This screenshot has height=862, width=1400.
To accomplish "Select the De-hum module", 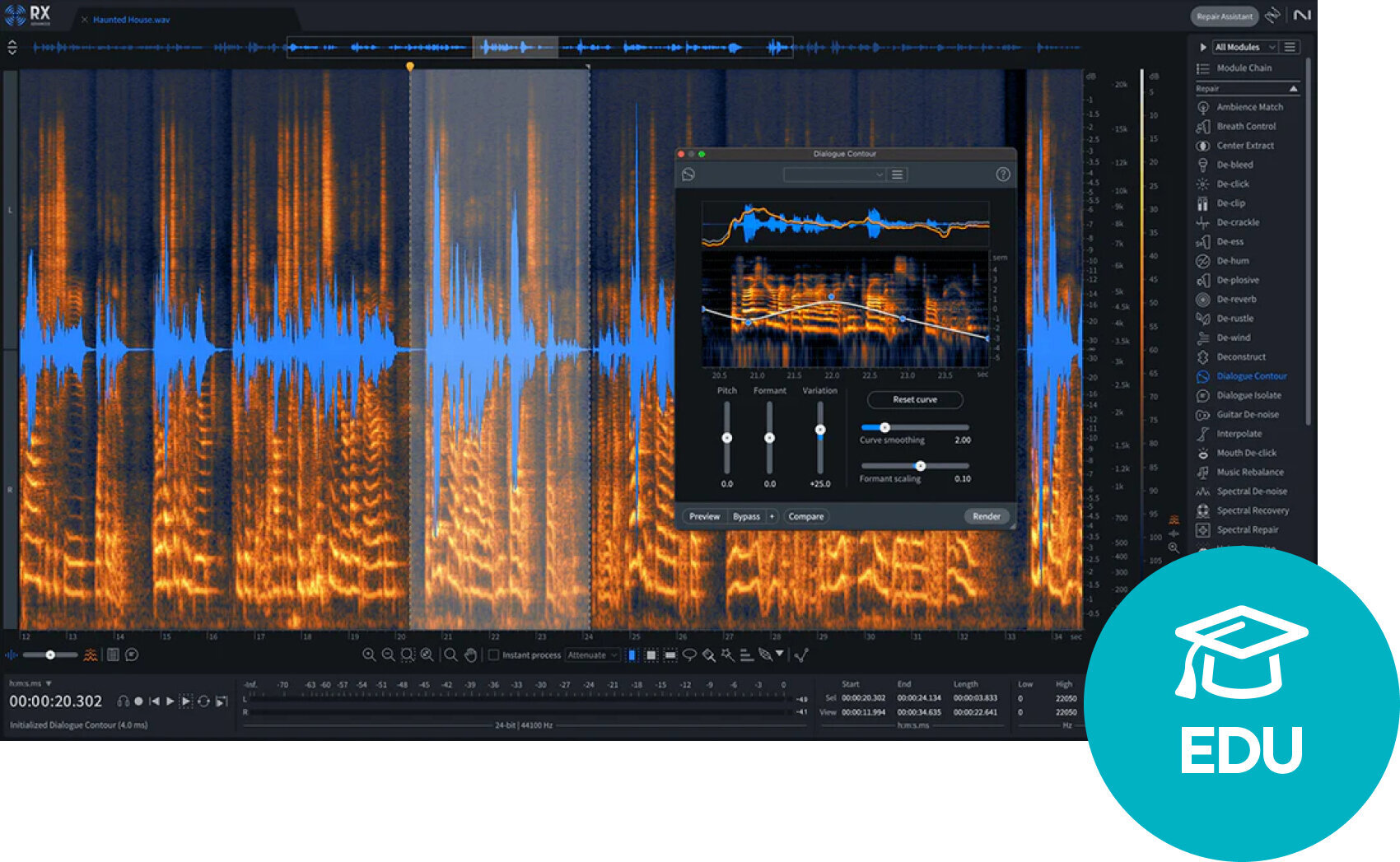I will click(1234, 261).
